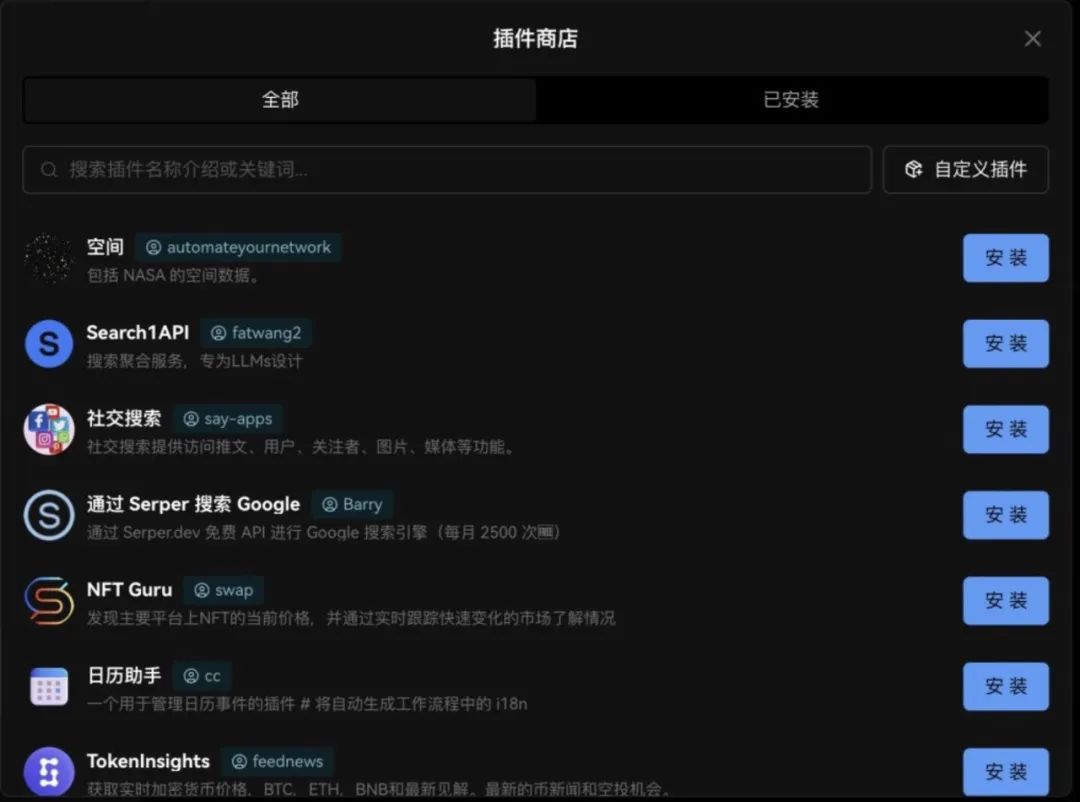
Task: Click the 管理日历事件的插件 description
Action: click(x=307, y=703)
